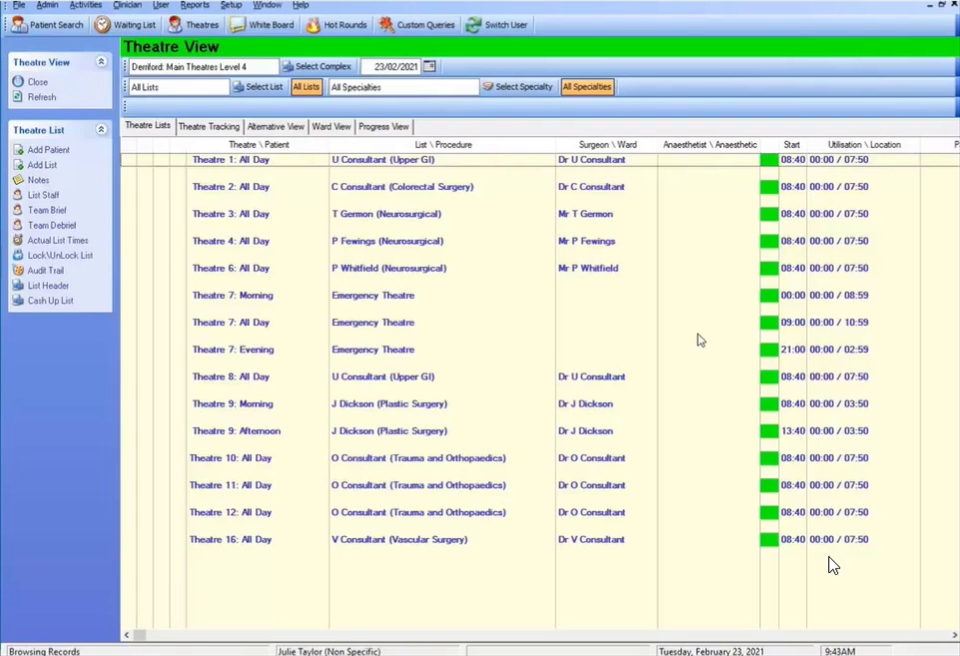Select the Theatre Lists tab
Image resolution: width=960 pixels, height=656 pixels.
(x=148, y=126)
